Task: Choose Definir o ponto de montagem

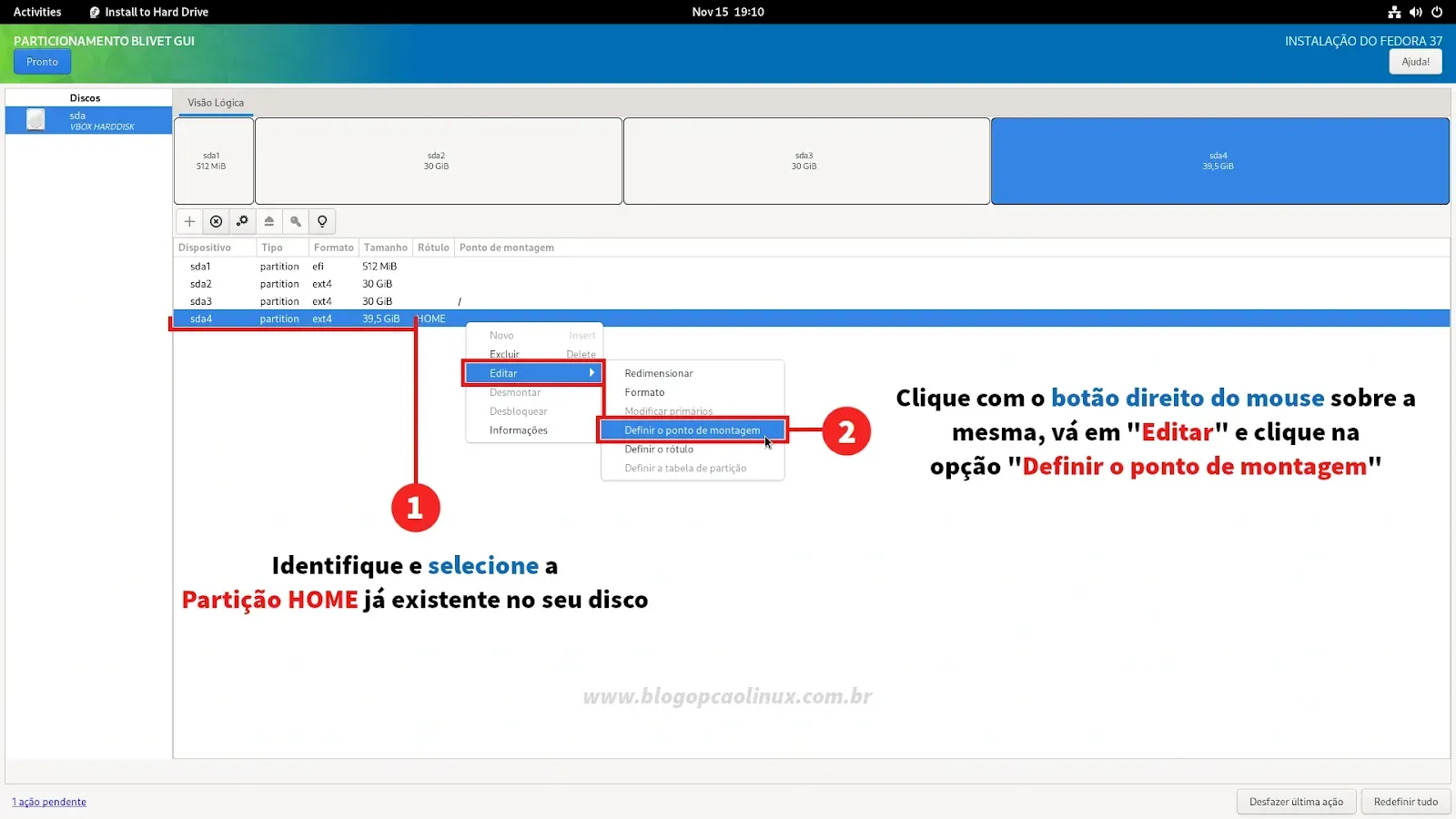Action: 693,430
